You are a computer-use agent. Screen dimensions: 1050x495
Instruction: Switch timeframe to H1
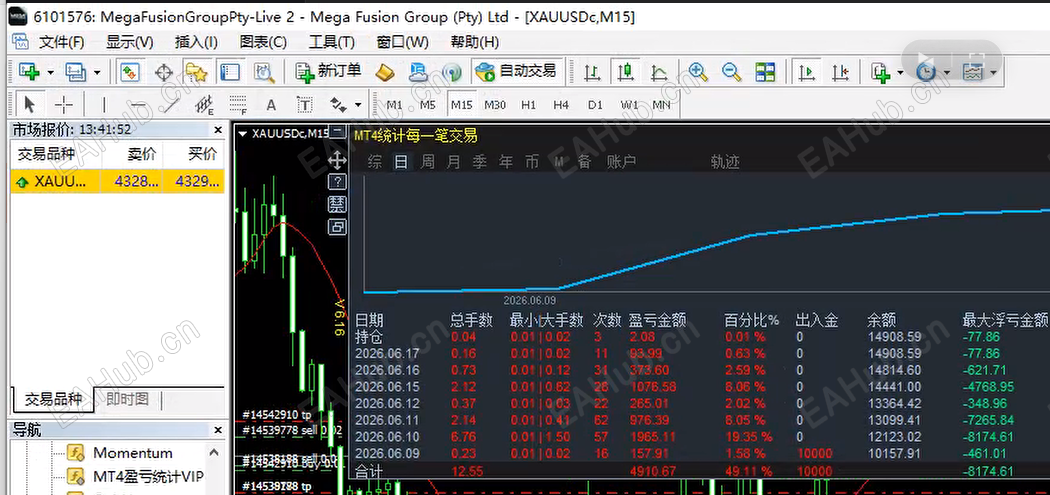[528, 105]
